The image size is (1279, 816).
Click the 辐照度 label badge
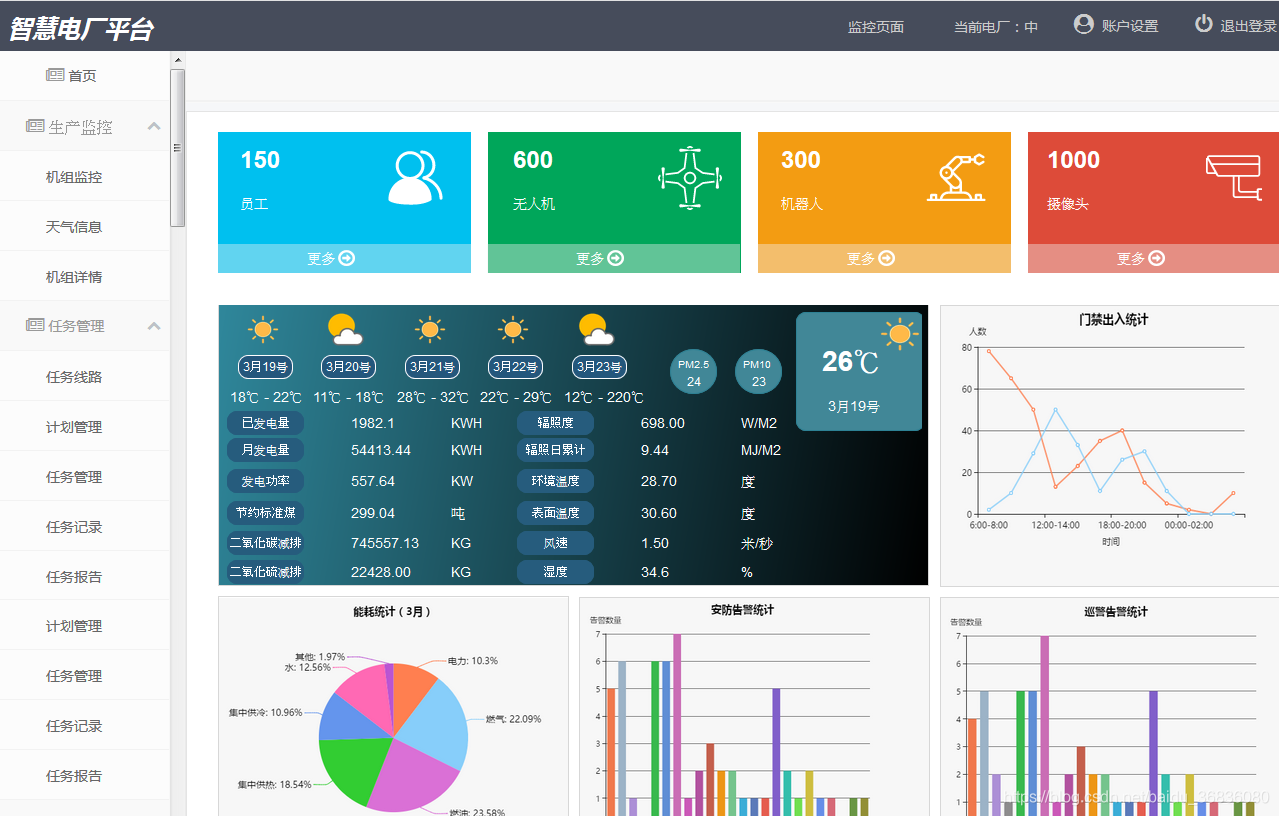point(555,423)
